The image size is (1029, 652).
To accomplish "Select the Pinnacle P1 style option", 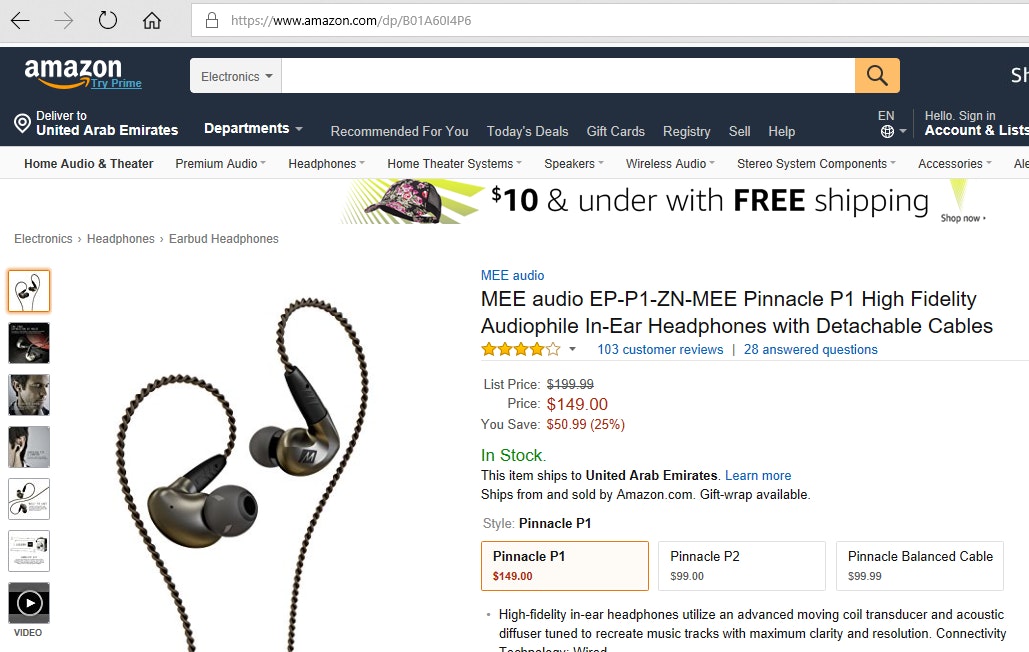I will (x=564, y=565).
